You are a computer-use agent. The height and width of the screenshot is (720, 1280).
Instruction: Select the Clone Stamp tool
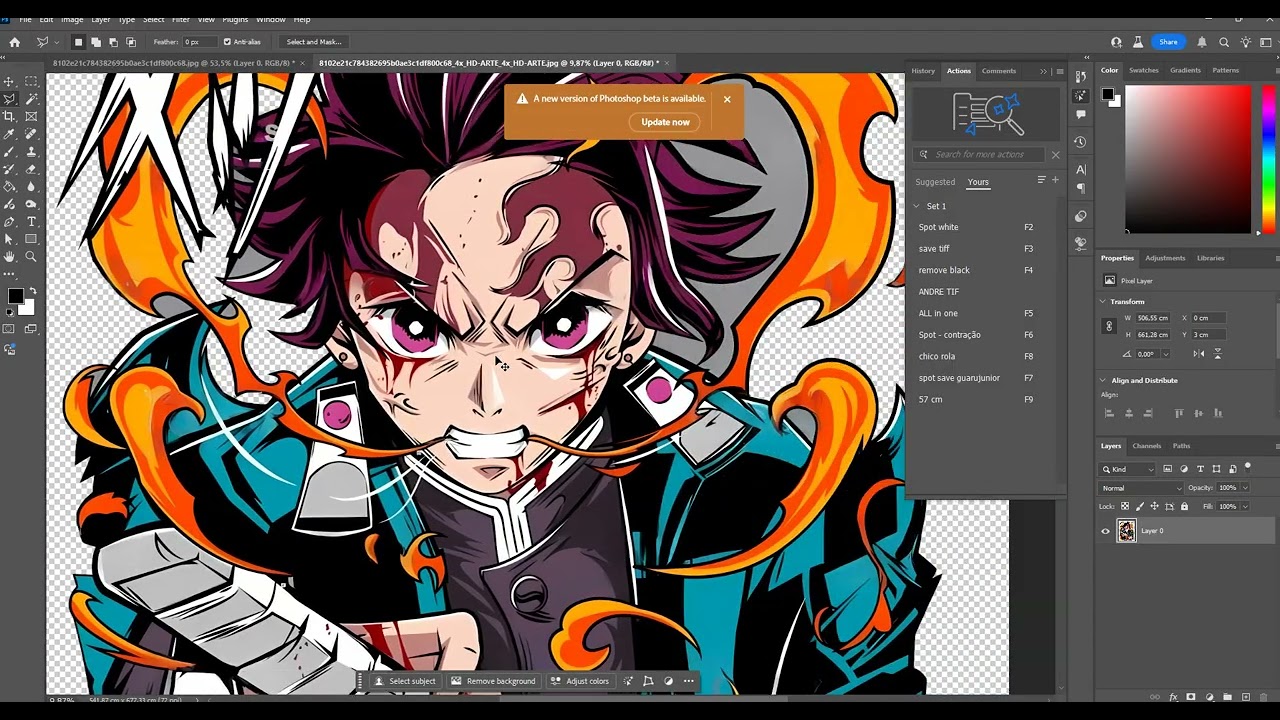point(31,152)
